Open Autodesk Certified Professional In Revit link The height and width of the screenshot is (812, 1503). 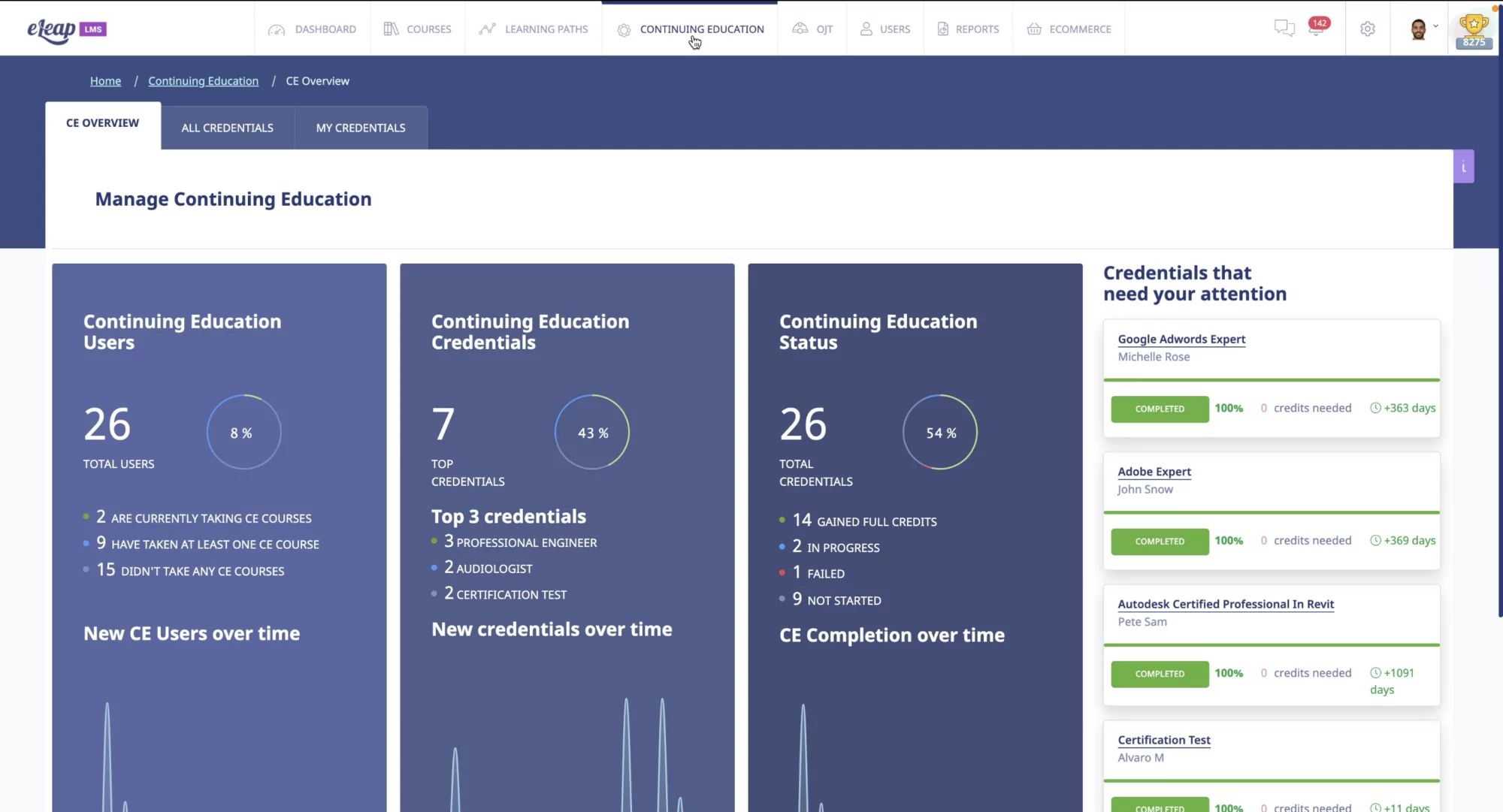(1226, 604)
